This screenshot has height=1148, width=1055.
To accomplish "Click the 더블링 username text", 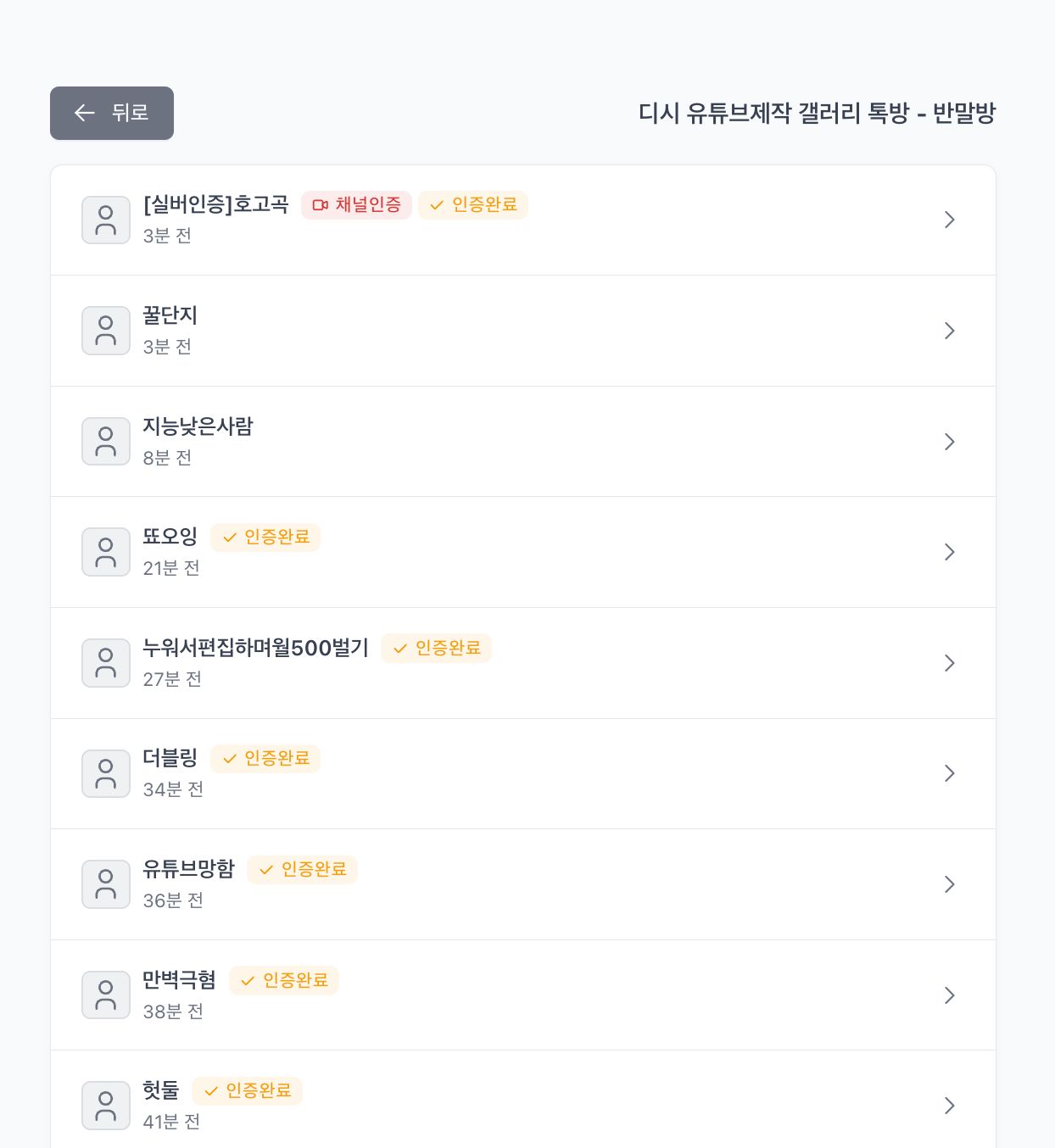I will pos(170,758).
